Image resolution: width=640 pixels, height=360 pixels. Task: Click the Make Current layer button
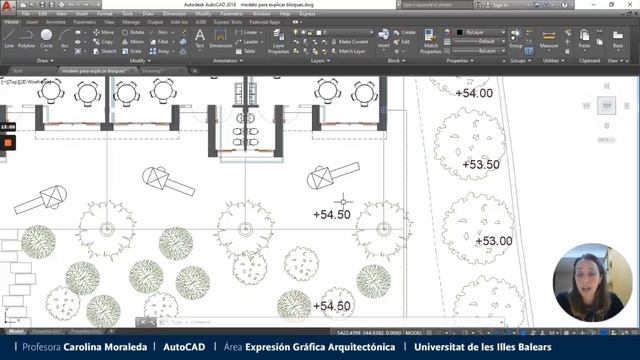[x=349, y=42]
